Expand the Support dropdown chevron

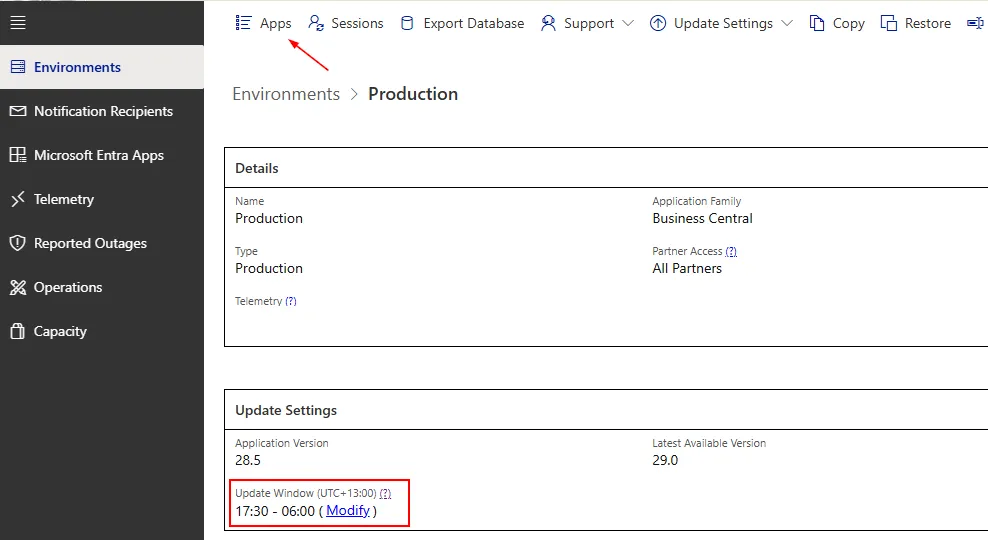point(628,23)
